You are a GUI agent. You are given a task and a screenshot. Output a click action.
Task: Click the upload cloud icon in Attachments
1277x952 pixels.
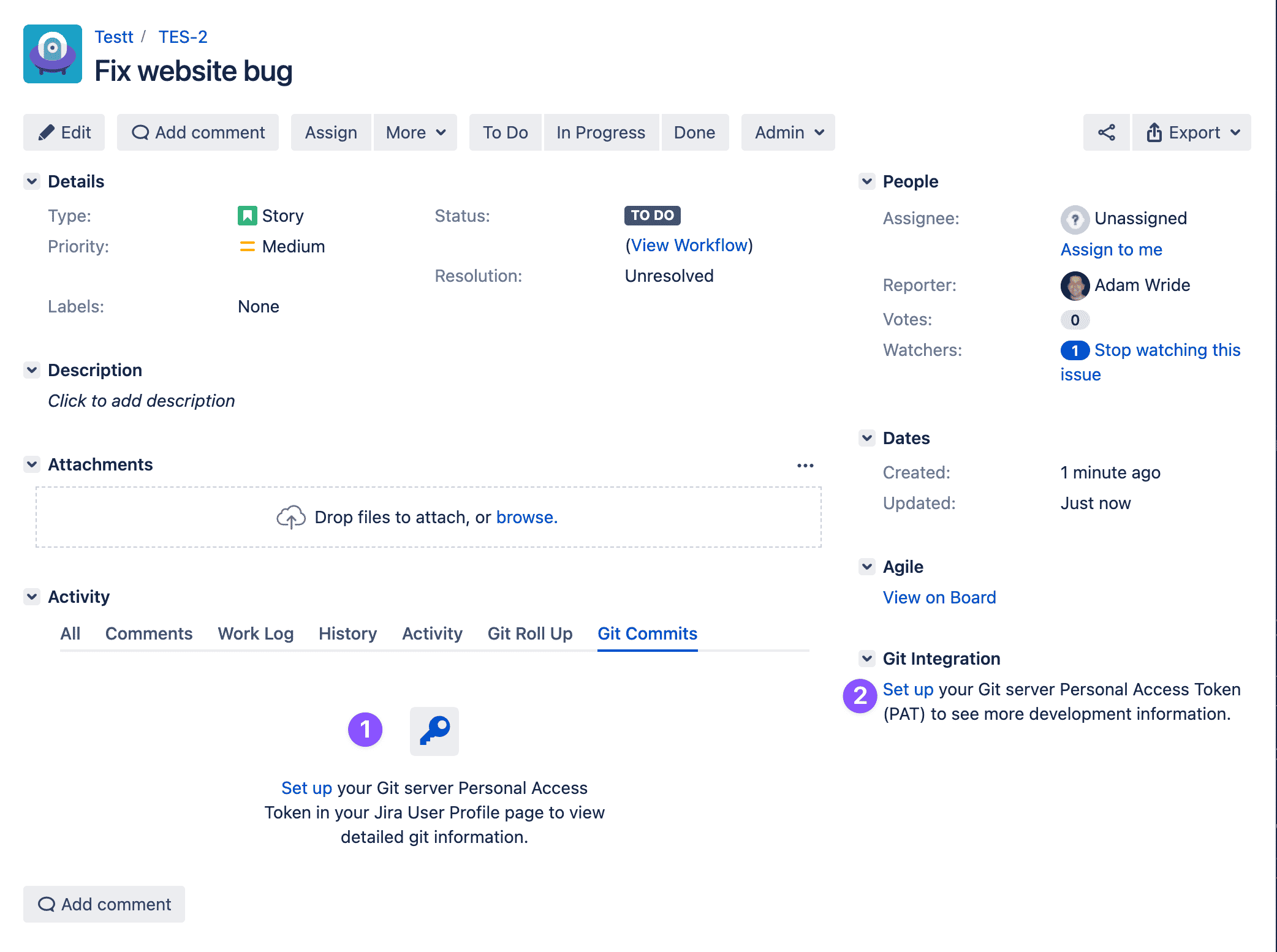[290, 516]
